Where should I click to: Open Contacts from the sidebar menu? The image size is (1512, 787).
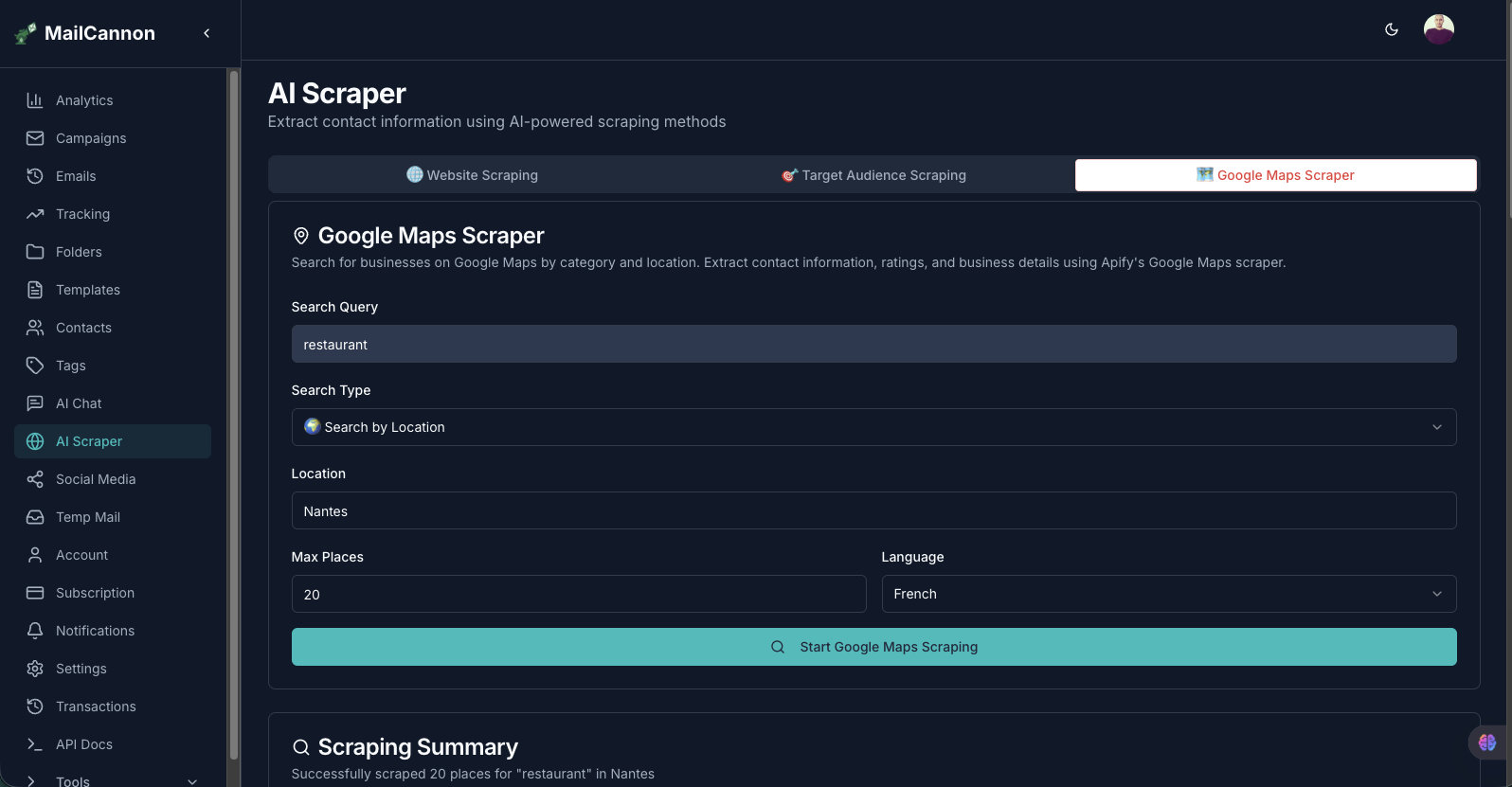[x=113, y=328]
